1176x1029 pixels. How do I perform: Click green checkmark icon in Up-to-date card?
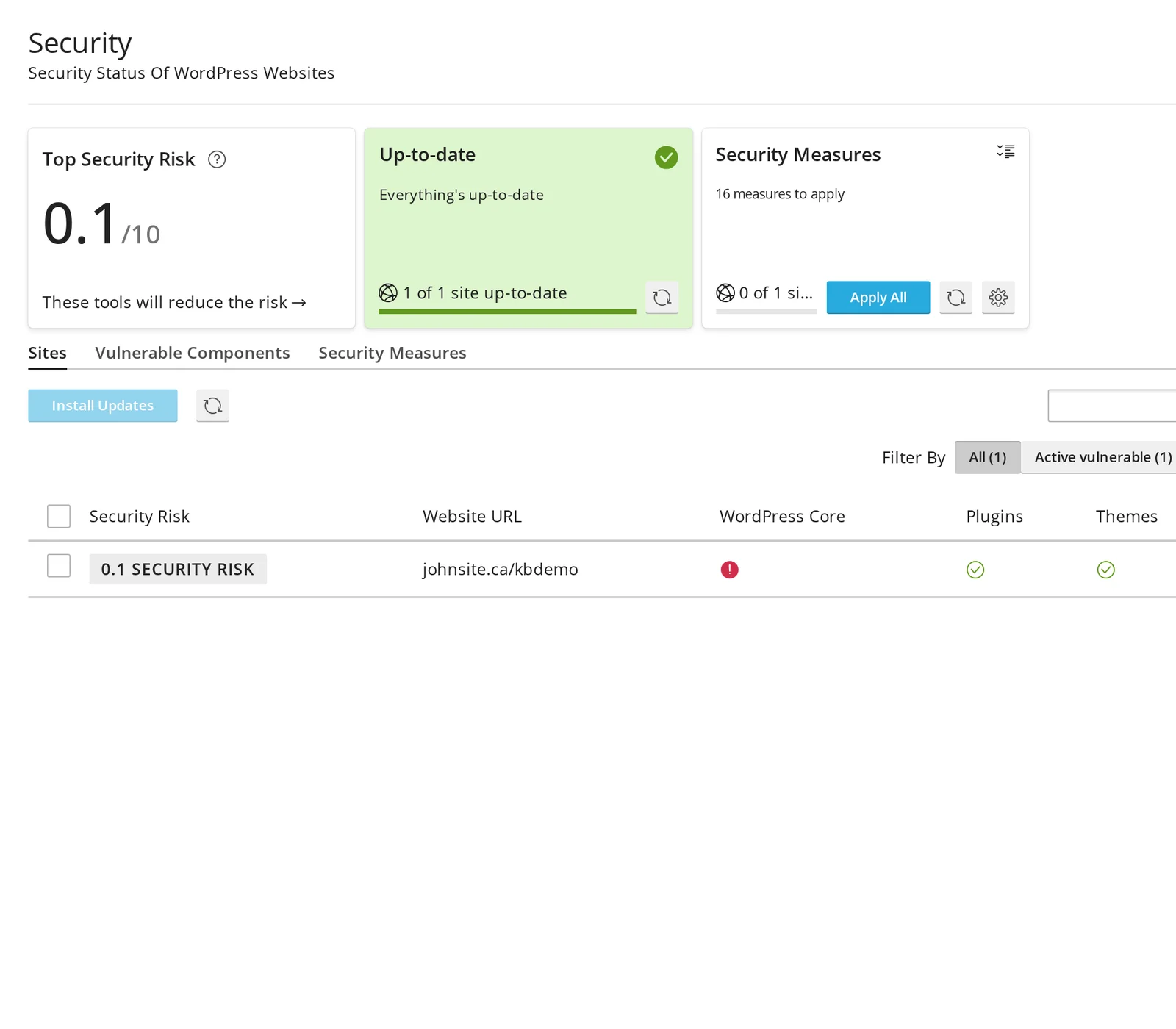[x=666, y=157]
